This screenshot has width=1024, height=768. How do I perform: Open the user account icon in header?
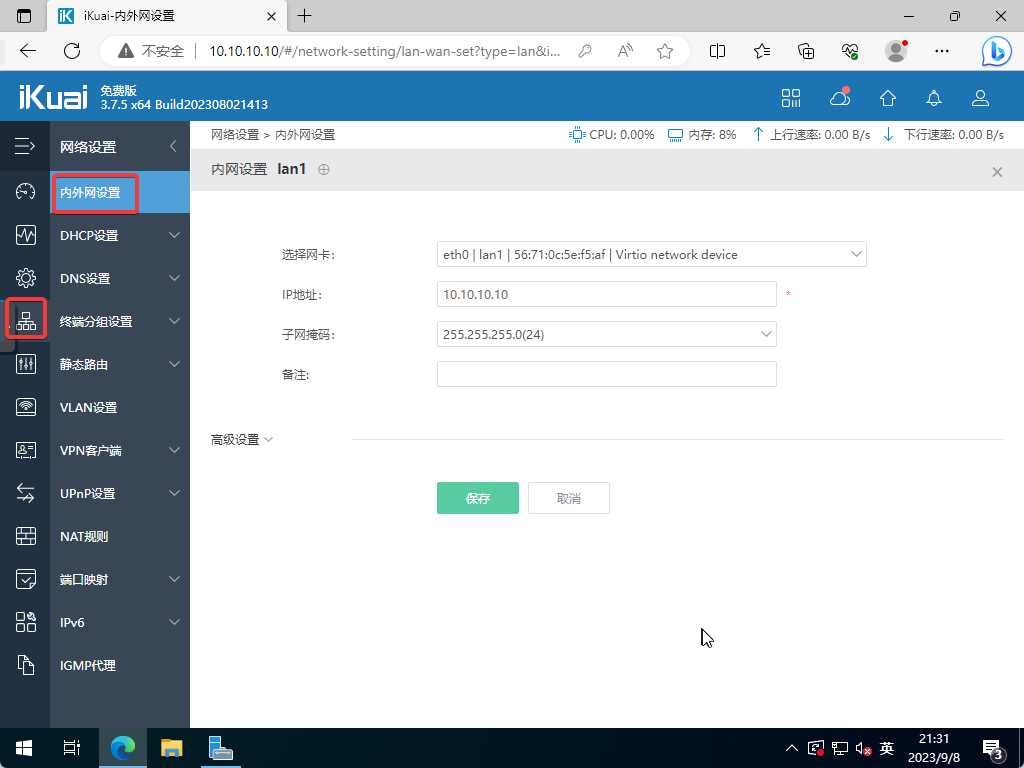[x=980, y=97]
